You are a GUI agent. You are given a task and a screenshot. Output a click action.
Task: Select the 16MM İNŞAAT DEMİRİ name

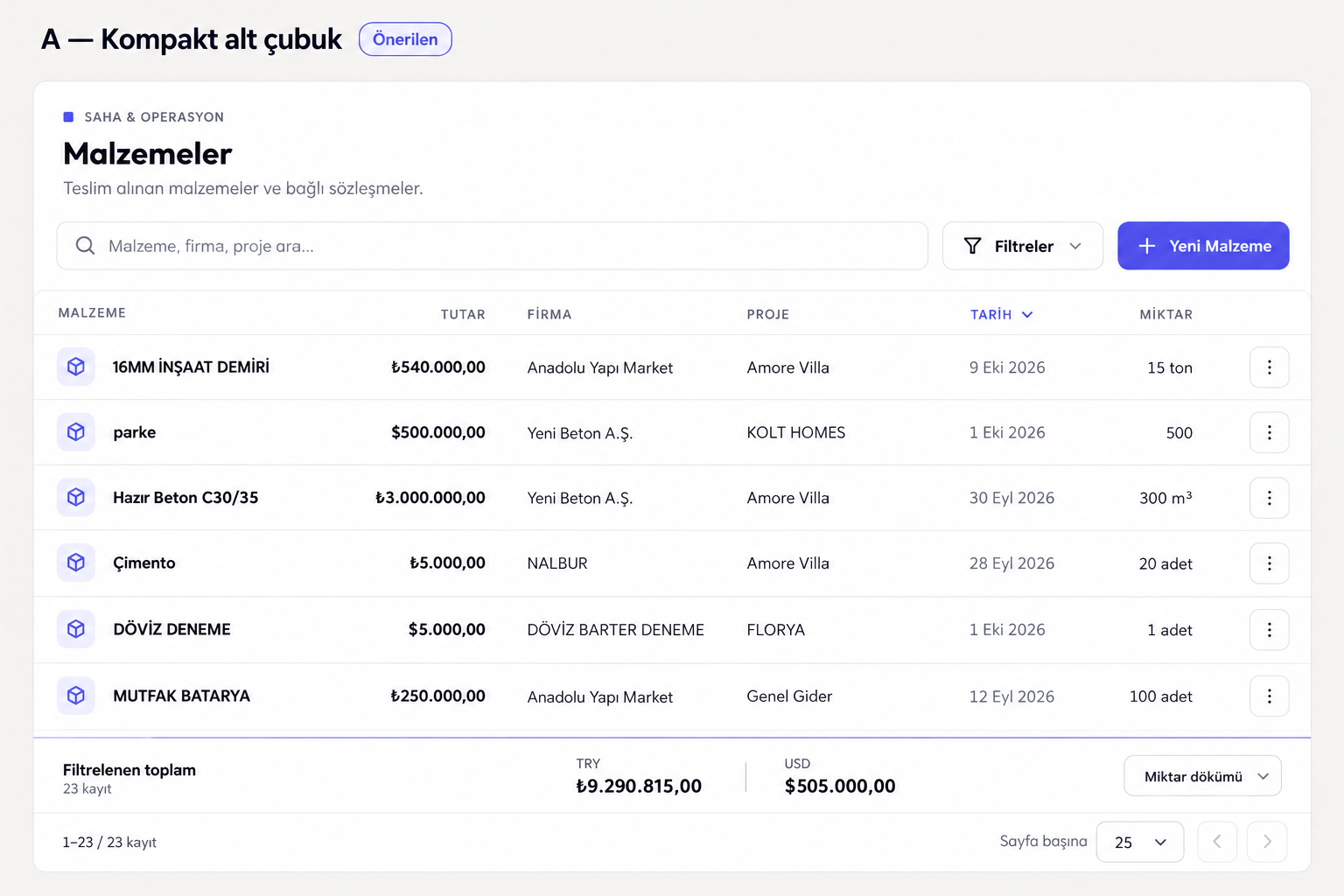pos(191,367)
